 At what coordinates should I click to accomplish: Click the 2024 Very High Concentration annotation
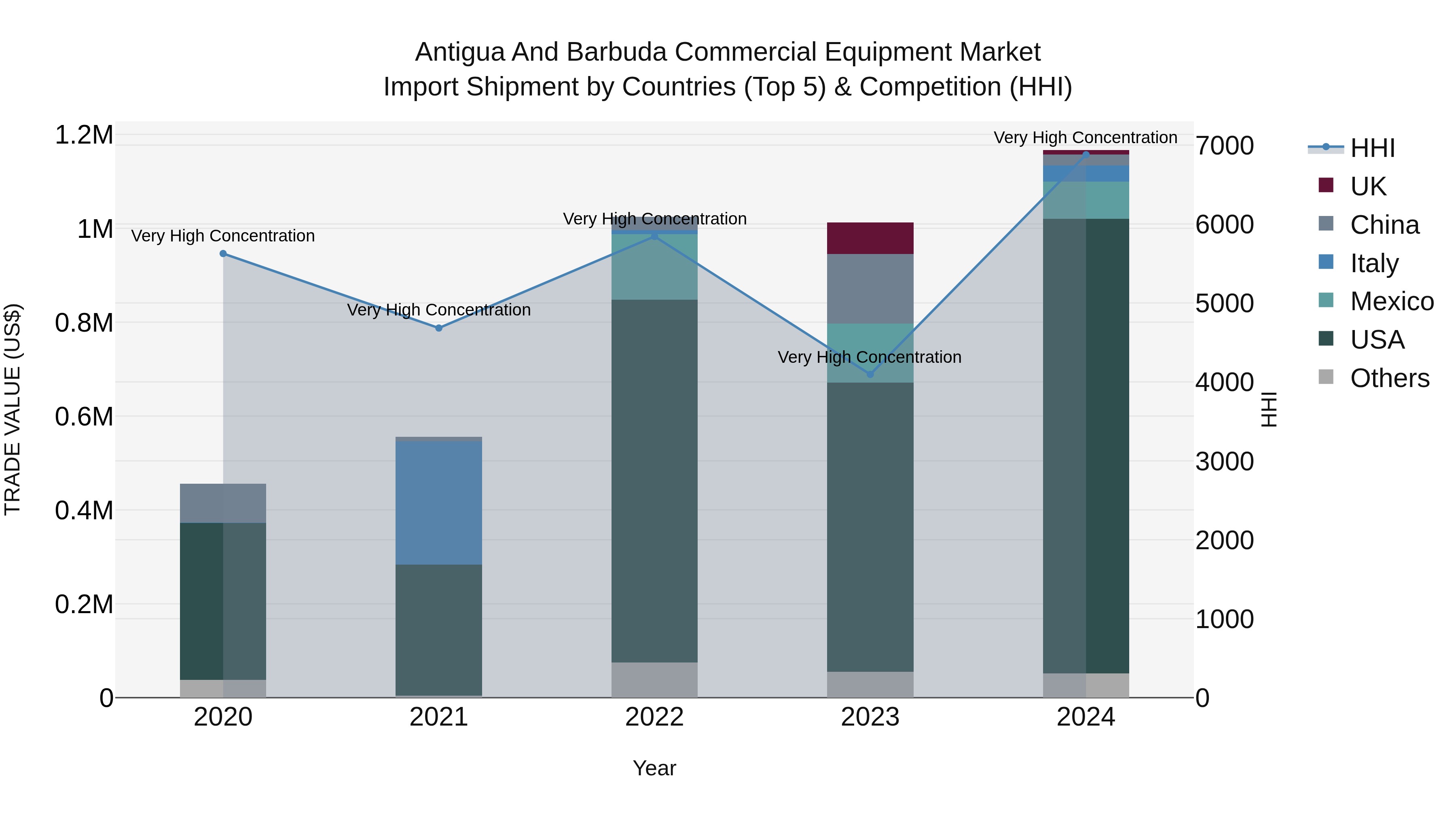(1086, 138)
